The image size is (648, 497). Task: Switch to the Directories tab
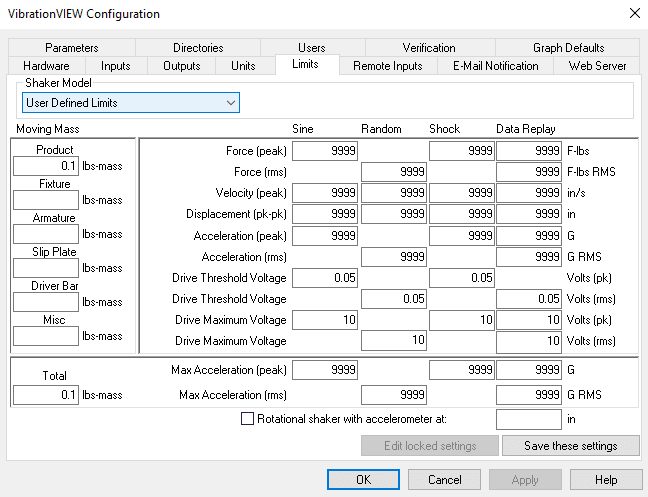coord(198,48)
